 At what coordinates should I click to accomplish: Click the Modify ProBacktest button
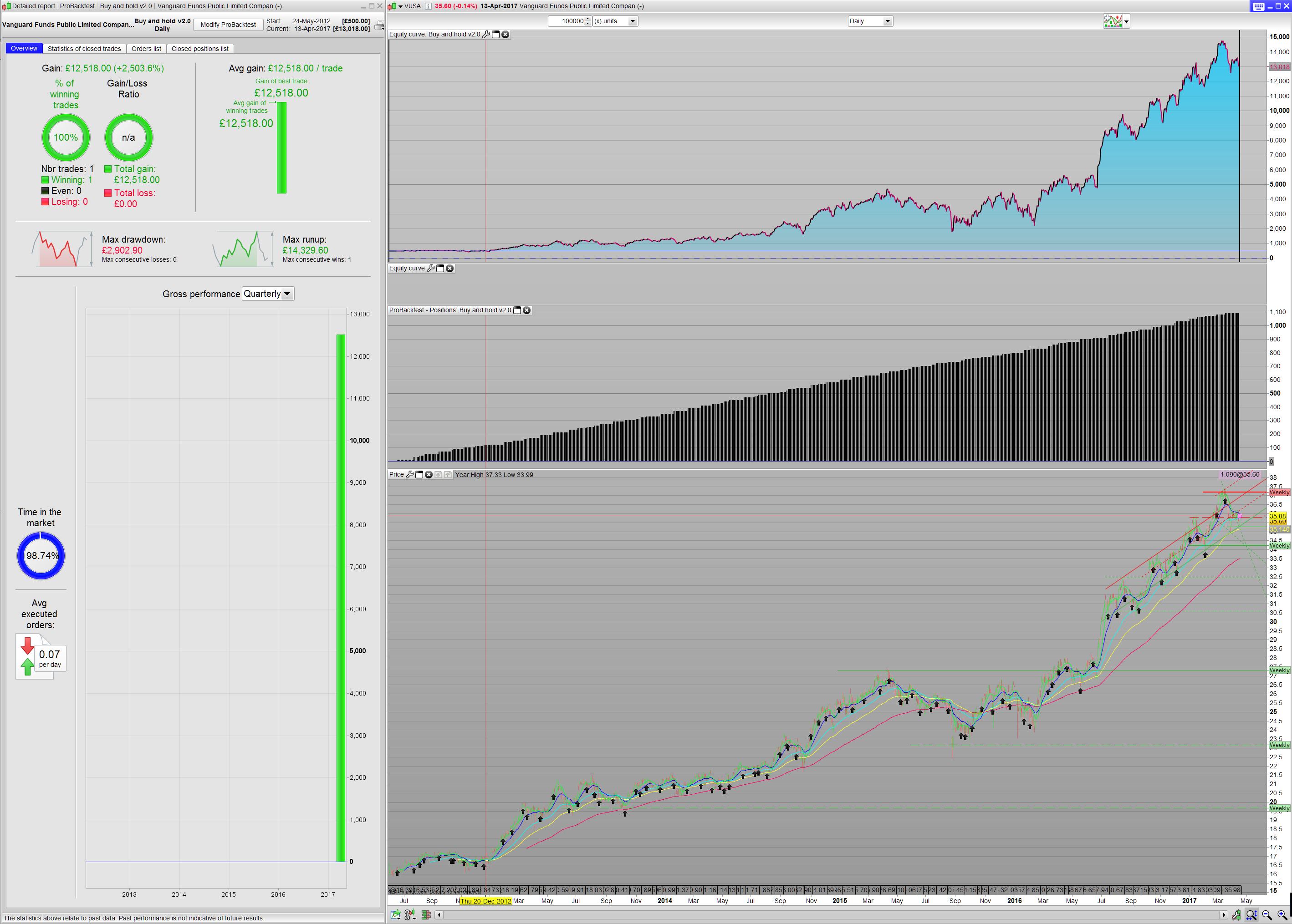coord(228,25)
